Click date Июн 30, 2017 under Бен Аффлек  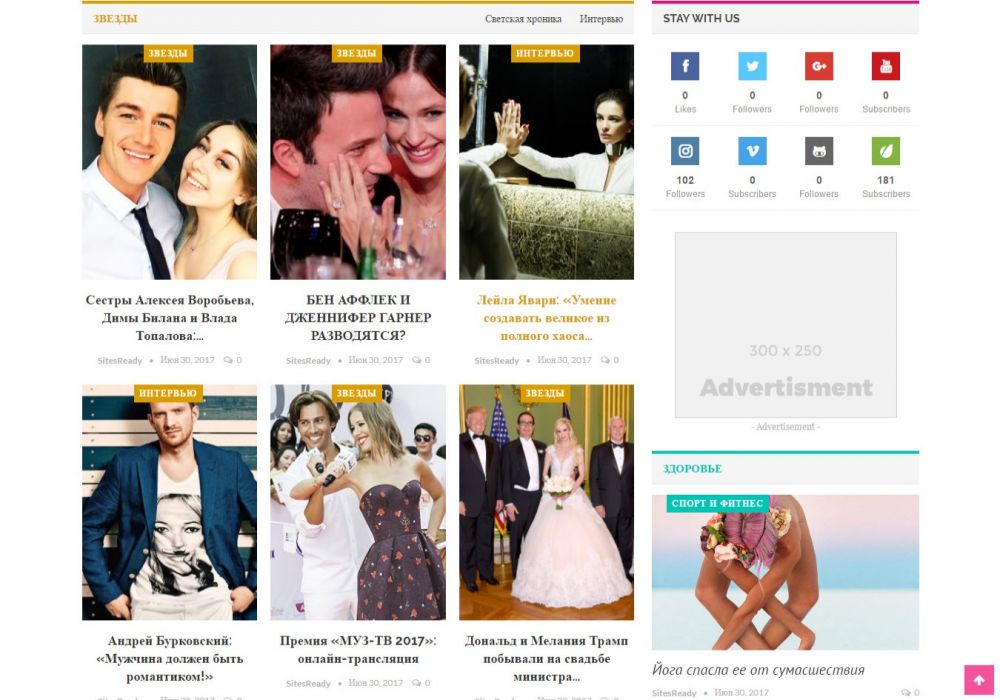click(376, 360)
